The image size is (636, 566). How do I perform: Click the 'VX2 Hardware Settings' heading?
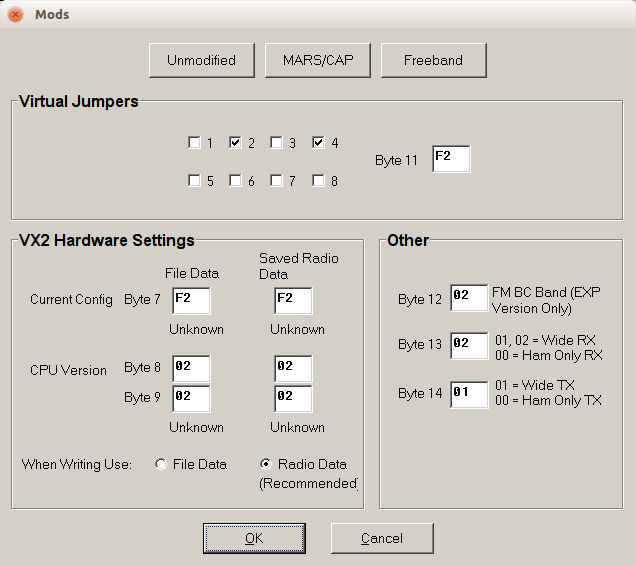(x=107, y=241)
